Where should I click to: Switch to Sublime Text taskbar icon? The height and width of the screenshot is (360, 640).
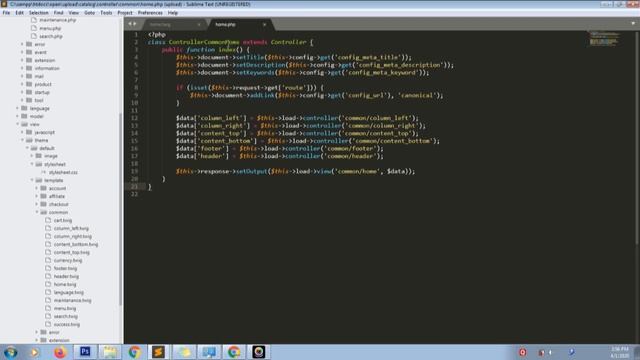(158, 352)
